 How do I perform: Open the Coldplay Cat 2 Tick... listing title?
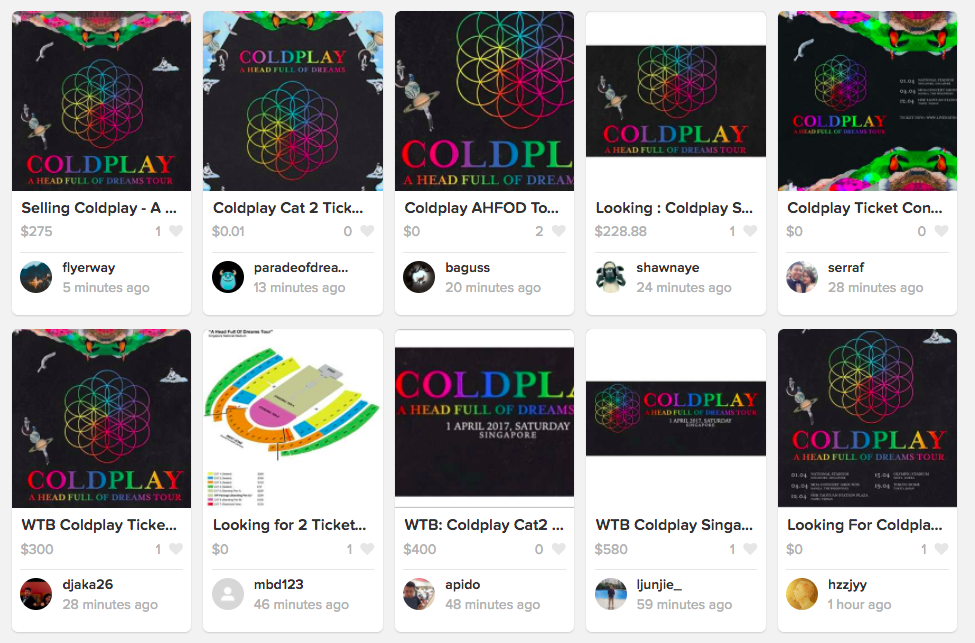point(288,208)
